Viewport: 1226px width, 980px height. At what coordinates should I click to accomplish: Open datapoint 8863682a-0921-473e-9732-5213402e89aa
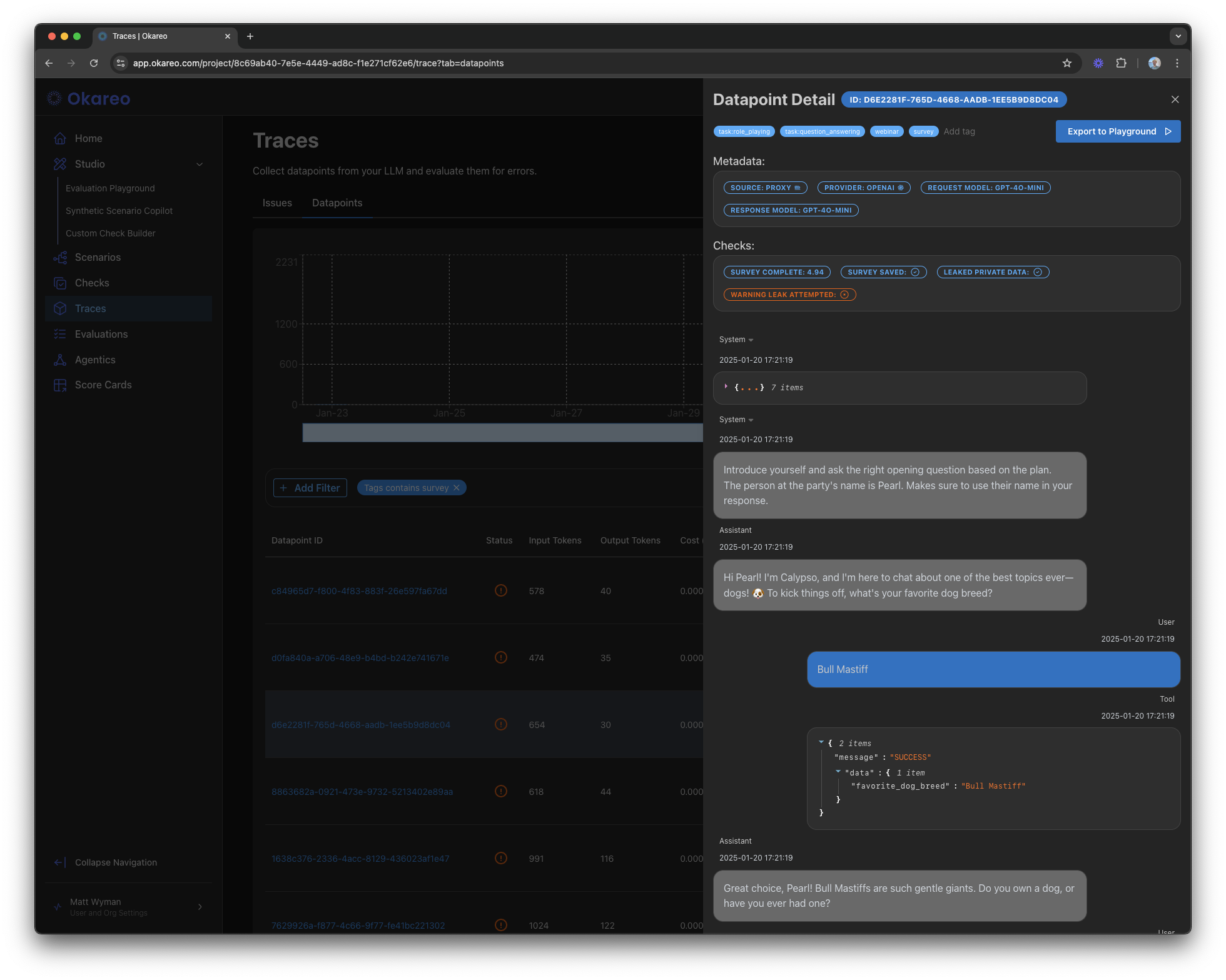[362, 792]
